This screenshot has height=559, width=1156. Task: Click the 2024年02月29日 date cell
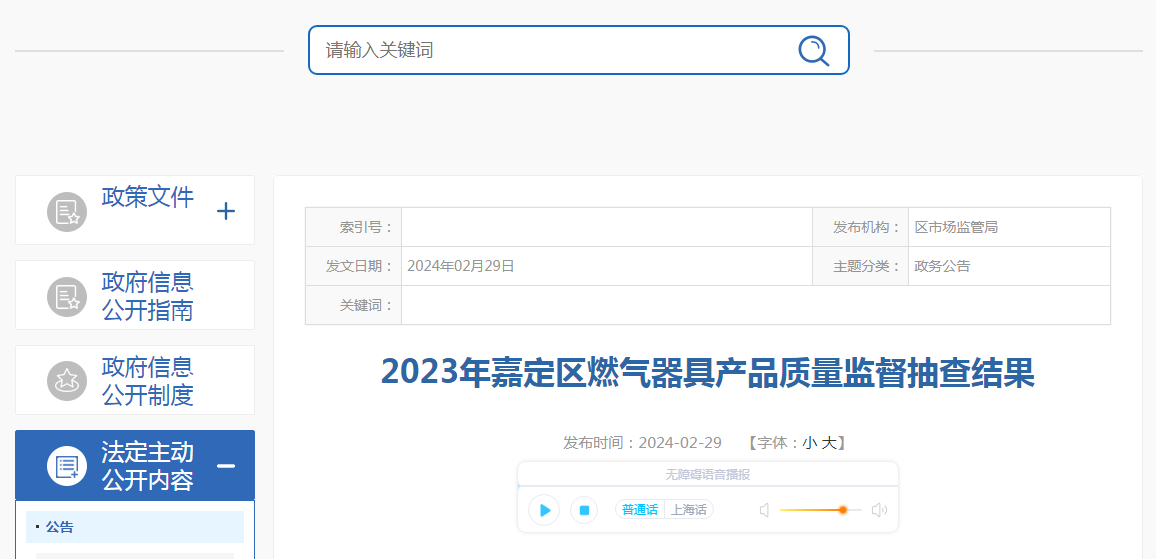click(x=607, y=266)
